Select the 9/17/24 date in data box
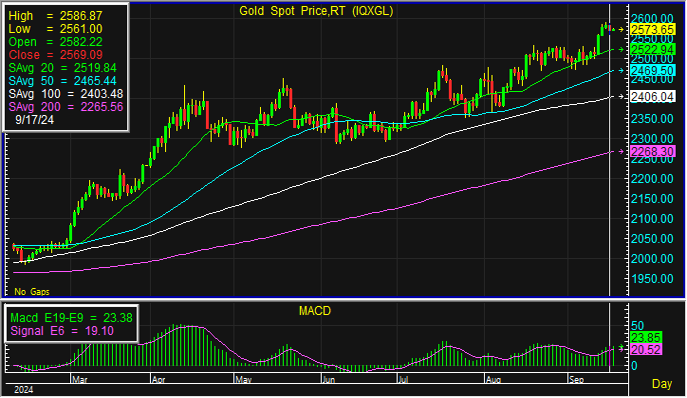The height and width of the screenshot is (398, 687). (x=34, y=120)
